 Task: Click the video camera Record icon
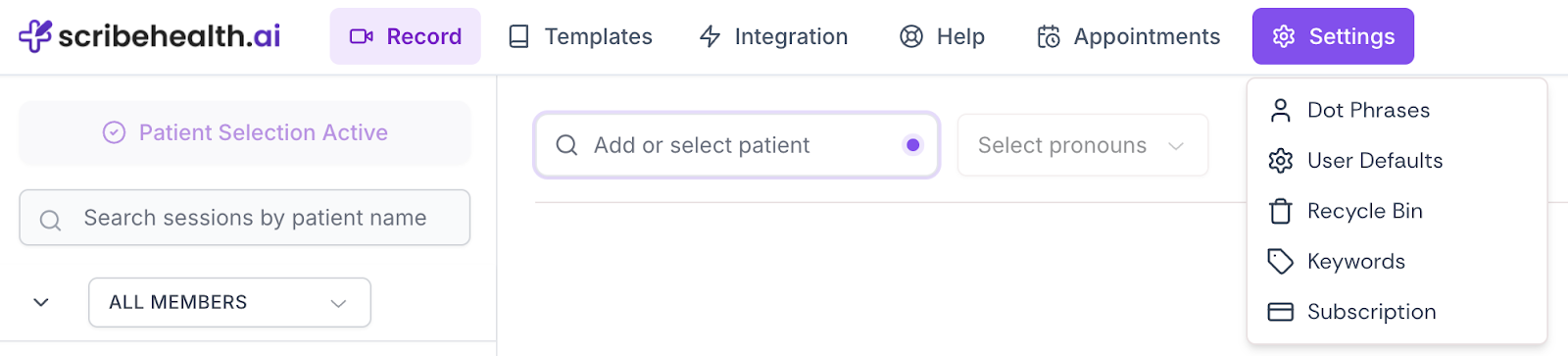point(362,36)
